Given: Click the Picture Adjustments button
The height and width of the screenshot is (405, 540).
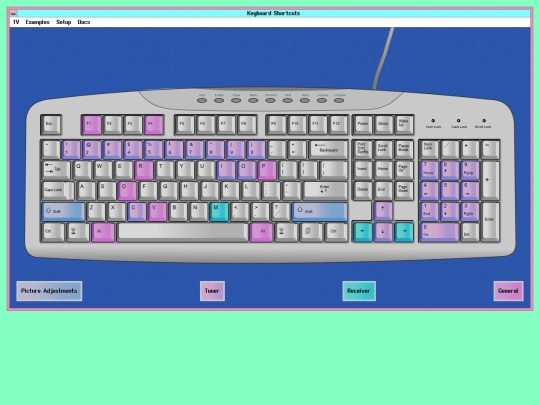Looking at the screenshot, I should 49,291.
